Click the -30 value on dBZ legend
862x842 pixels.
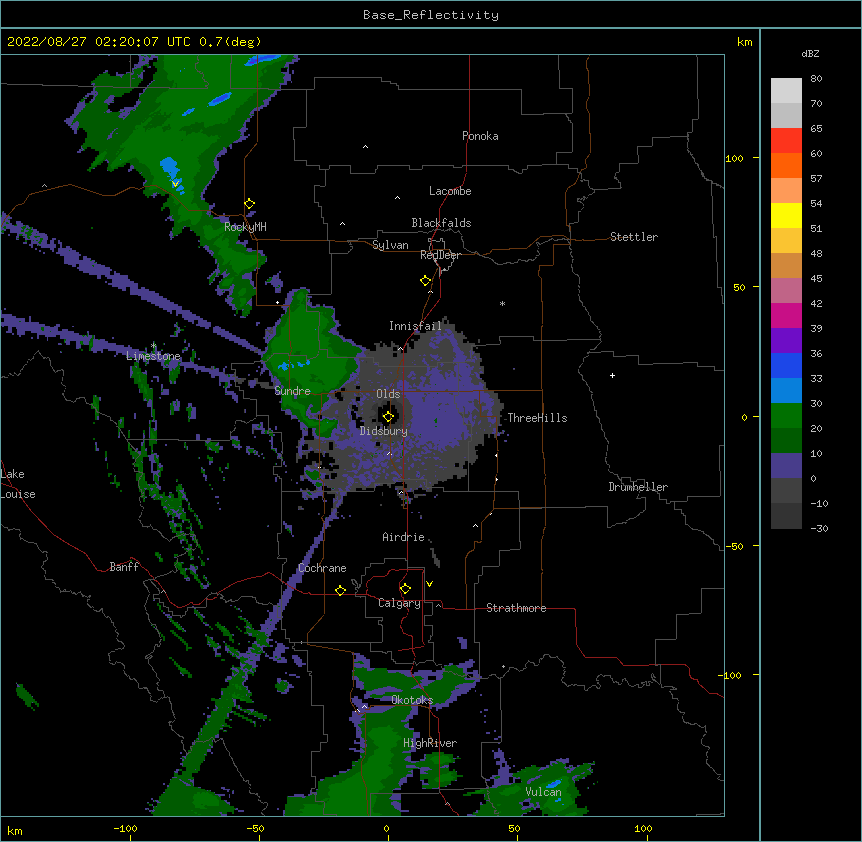tap(819, 528)
